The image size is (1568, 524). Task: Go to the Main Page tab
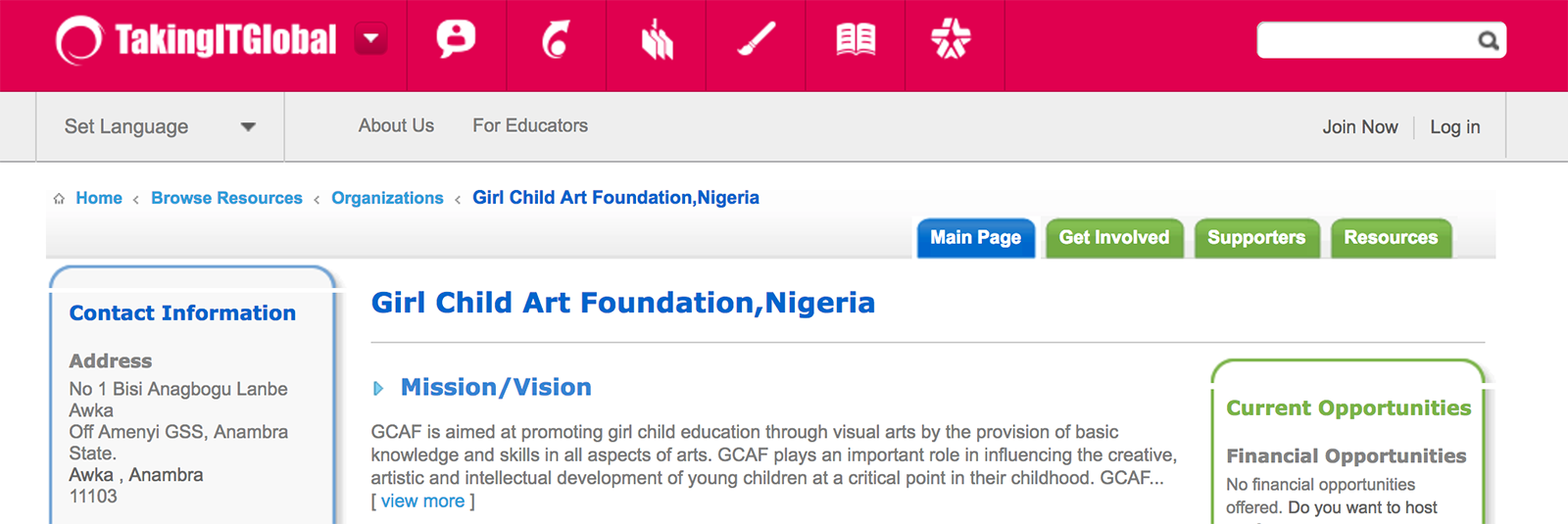[x=976, y=238]
